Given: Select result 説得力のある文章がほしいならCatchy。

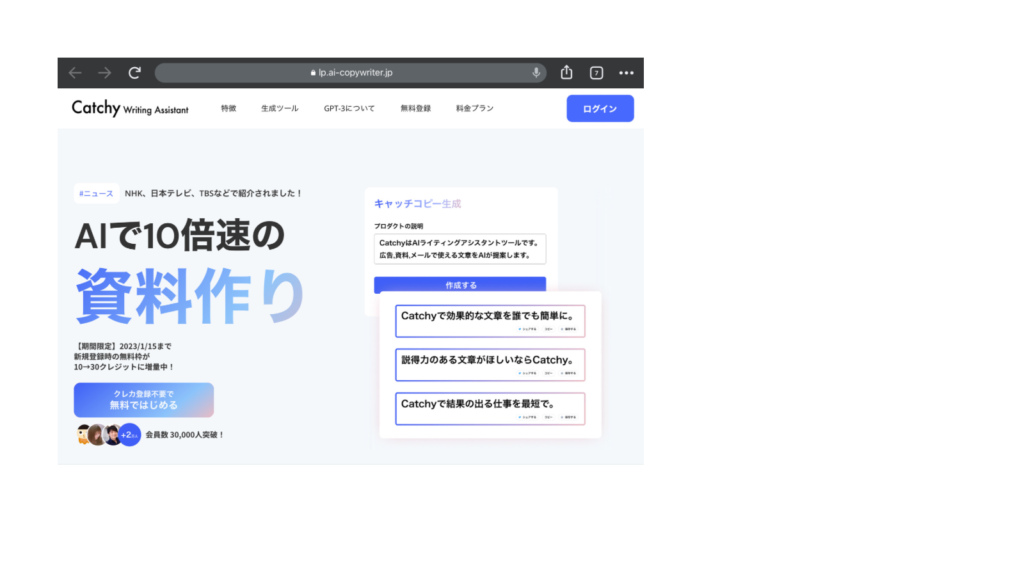Looking at the screenshot, I should (490, 364).
